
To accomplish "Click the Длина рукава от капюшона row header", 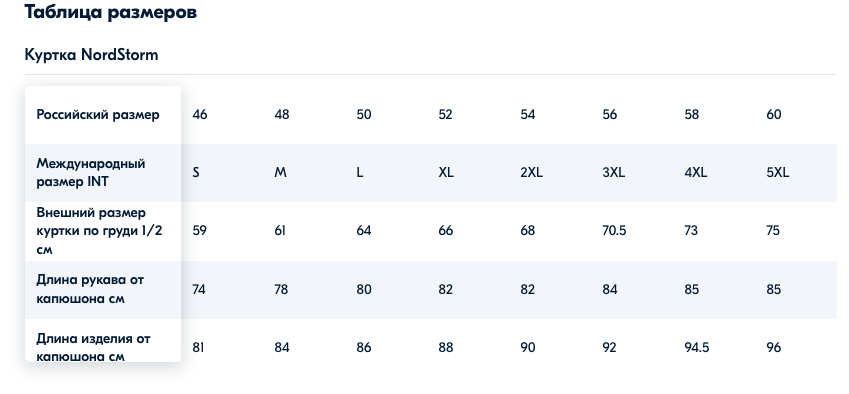I will click(90, 289).
